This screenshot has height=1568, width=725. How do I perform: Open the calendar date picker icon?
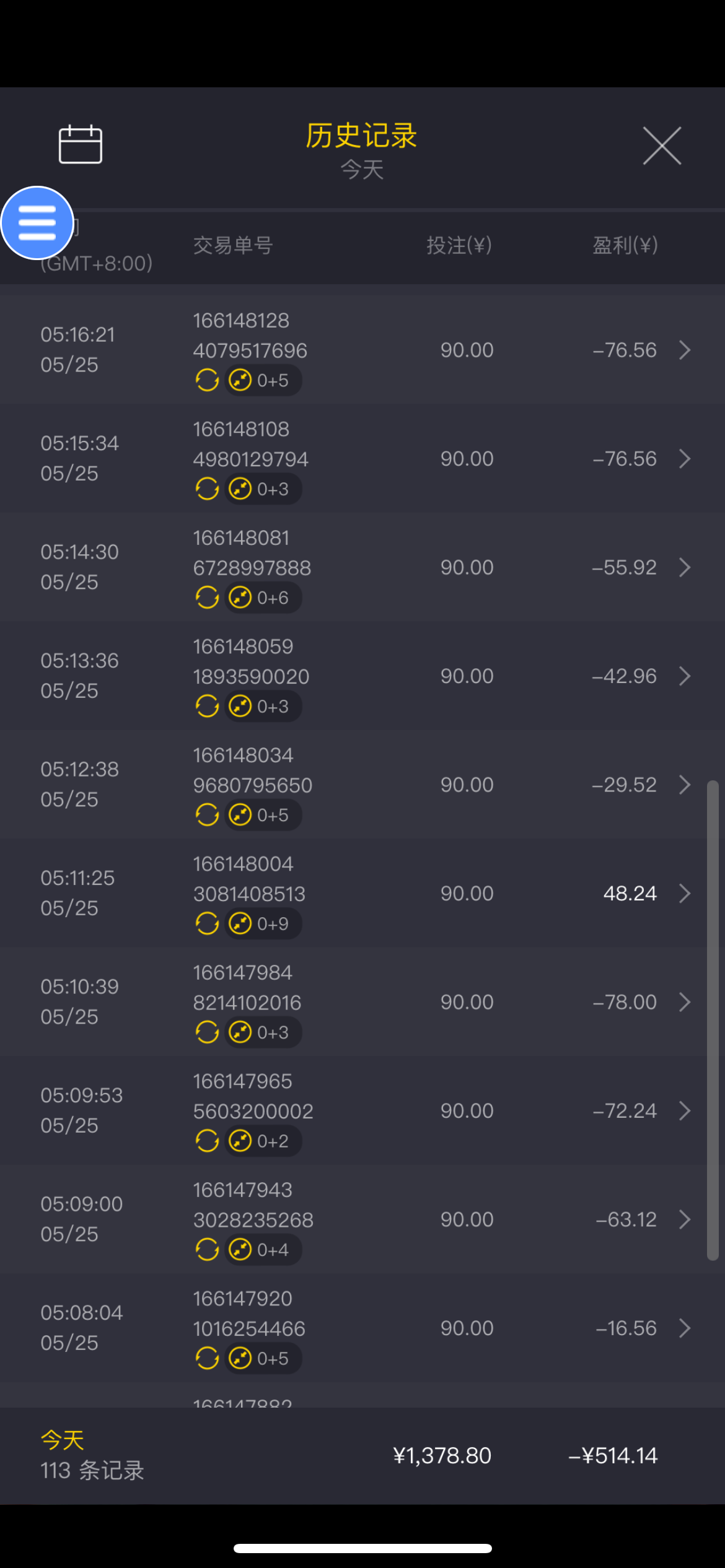[80, 145]
